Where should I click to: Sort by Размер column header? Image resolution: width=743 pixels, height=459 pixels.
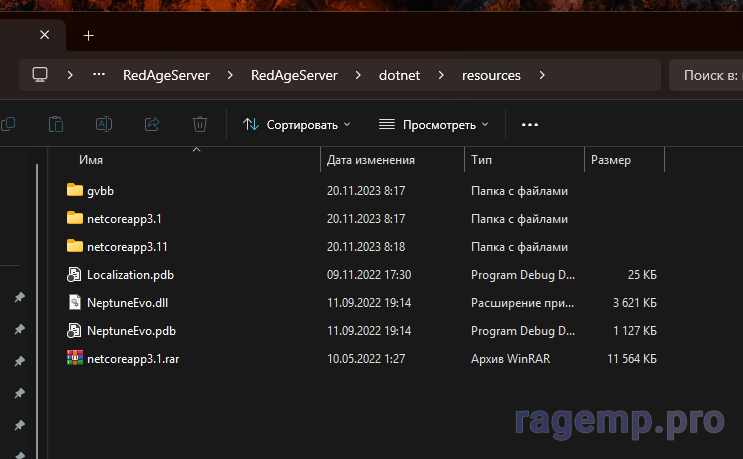click(611, 160)
